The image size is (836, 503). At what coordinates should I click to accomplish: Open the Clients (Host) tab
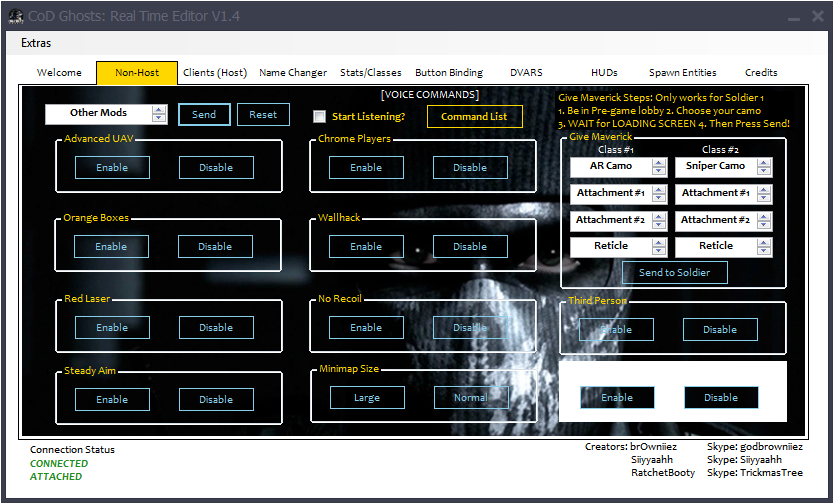coord(215,73)
